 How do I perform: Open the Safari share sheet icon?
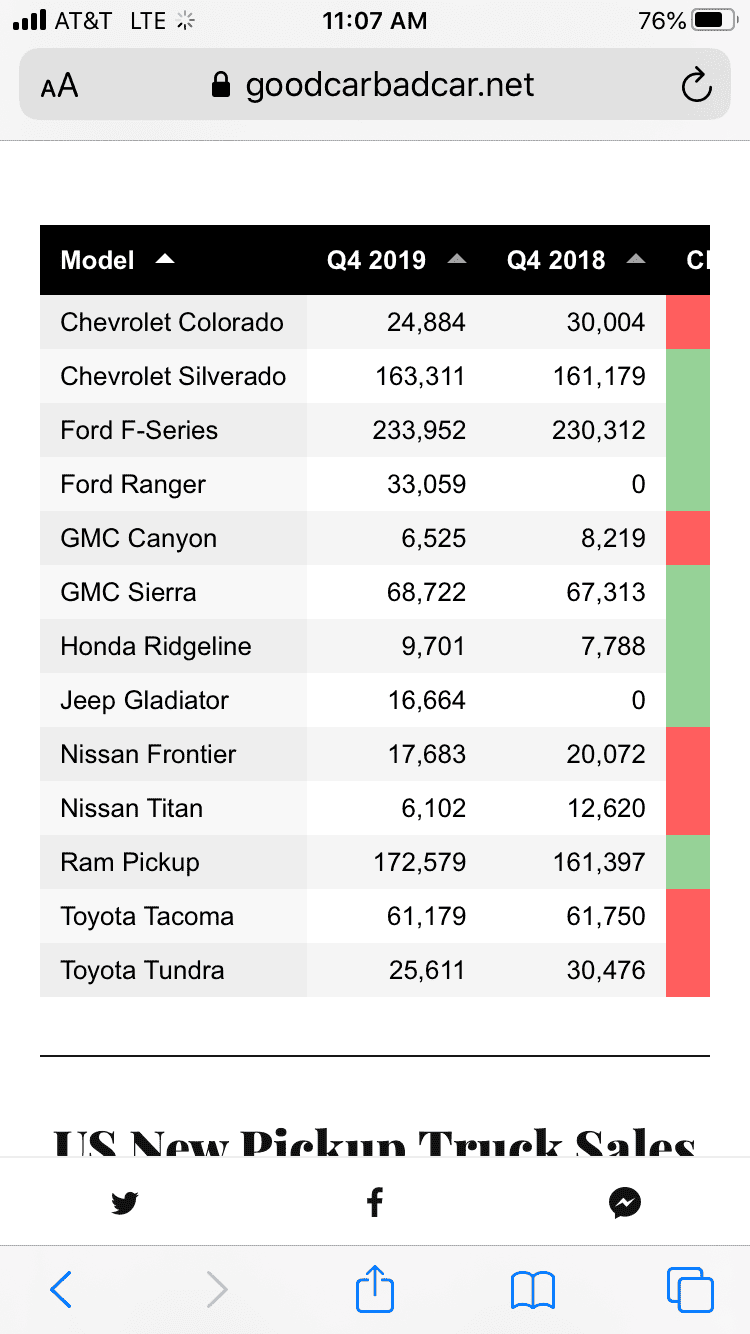(x=375, y=1288)
